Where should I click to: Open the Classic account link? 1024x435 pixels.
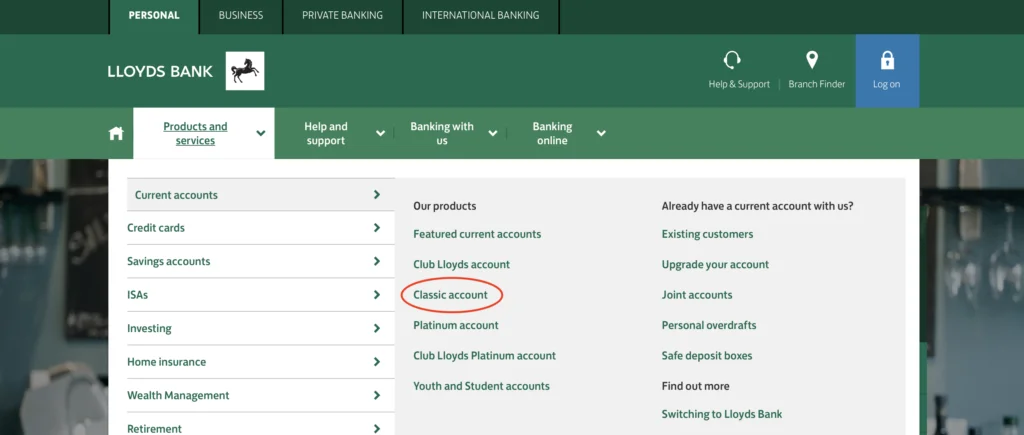point(451,295)
